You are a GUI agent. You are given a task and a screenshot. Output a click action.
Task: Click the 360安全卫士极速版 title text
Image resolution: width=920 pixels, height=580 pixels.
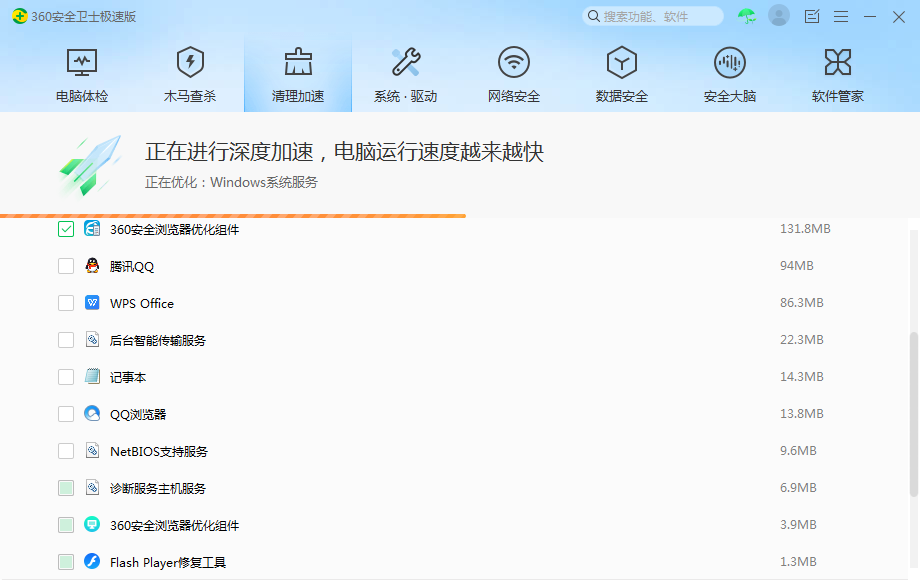pos(83,16)
